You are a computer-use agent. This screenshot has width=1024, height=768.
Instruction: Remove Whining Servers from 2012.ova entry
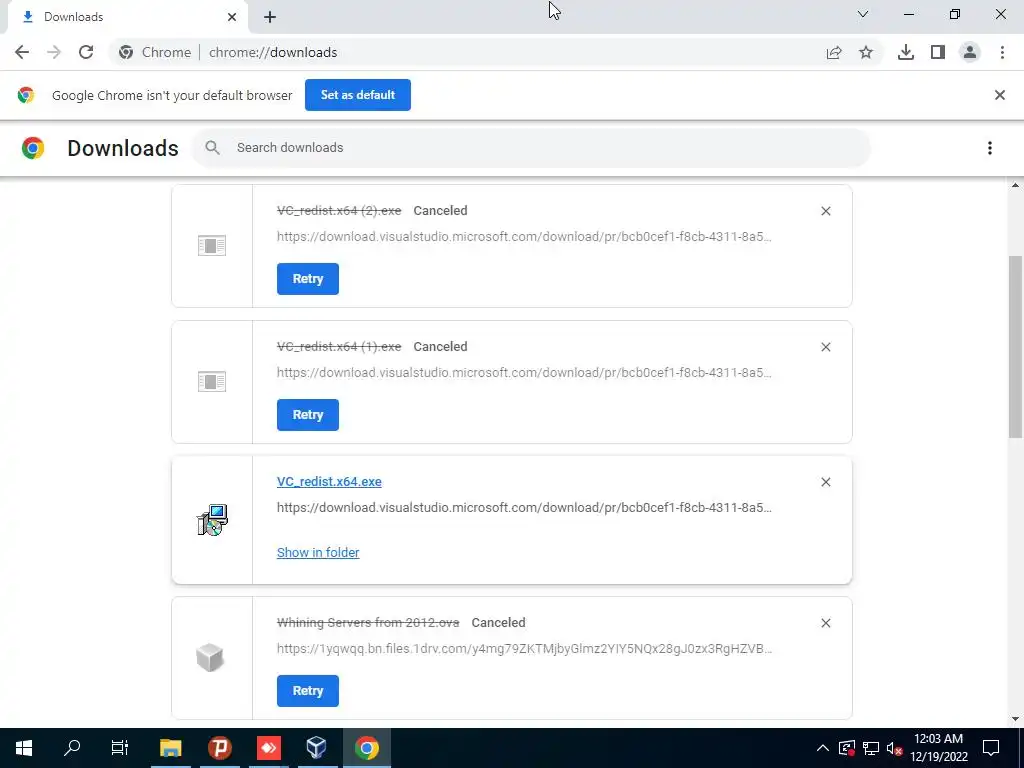point(826,623)
